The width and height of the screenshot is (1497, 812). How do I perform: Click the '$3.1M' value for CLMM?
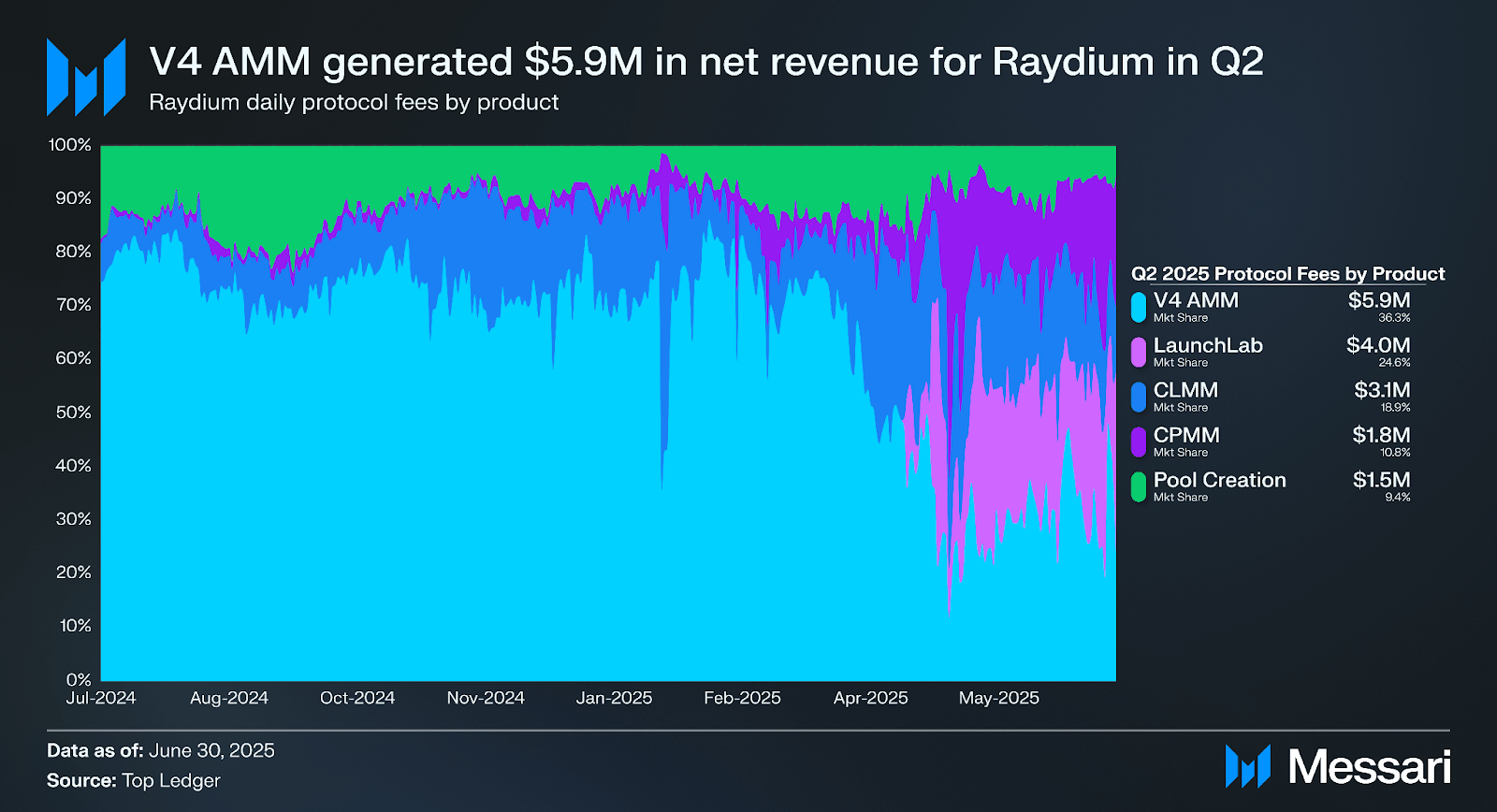tap(1382, 390)
